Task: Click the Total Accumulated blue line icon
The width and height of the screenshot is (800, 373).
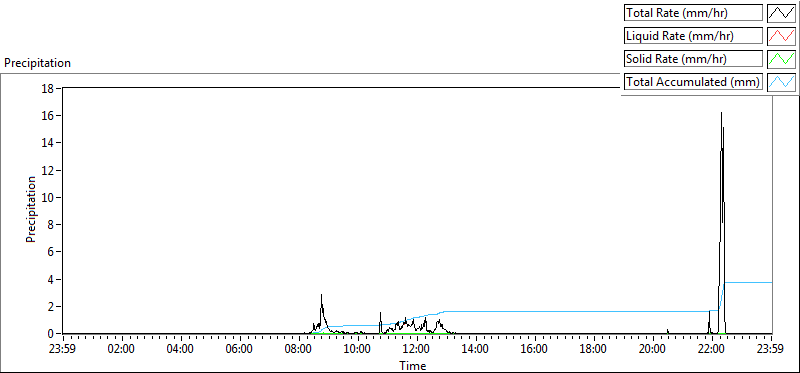Action: pyautogui.click(x=781, y=82)
